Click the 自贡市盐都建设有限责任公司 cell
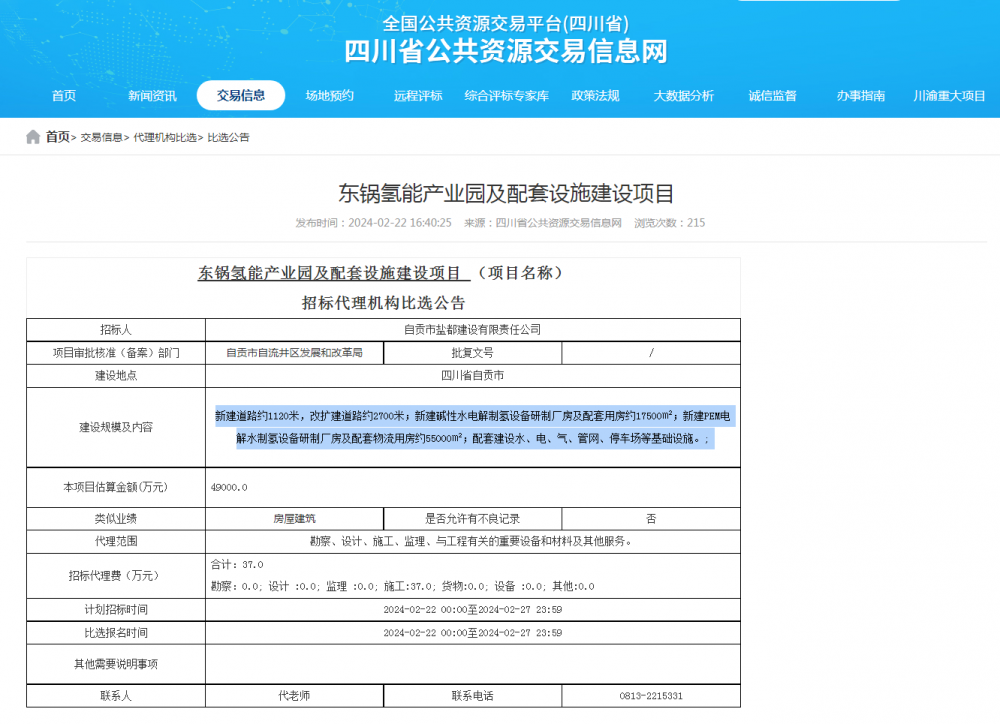This screenshot has height=724, width=1000. pos(473,330)
